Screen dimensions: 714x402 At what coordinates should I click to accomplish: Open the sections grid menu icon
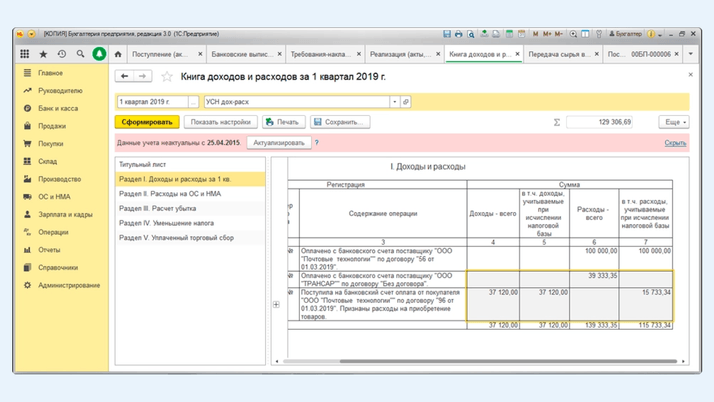[26, 54]
